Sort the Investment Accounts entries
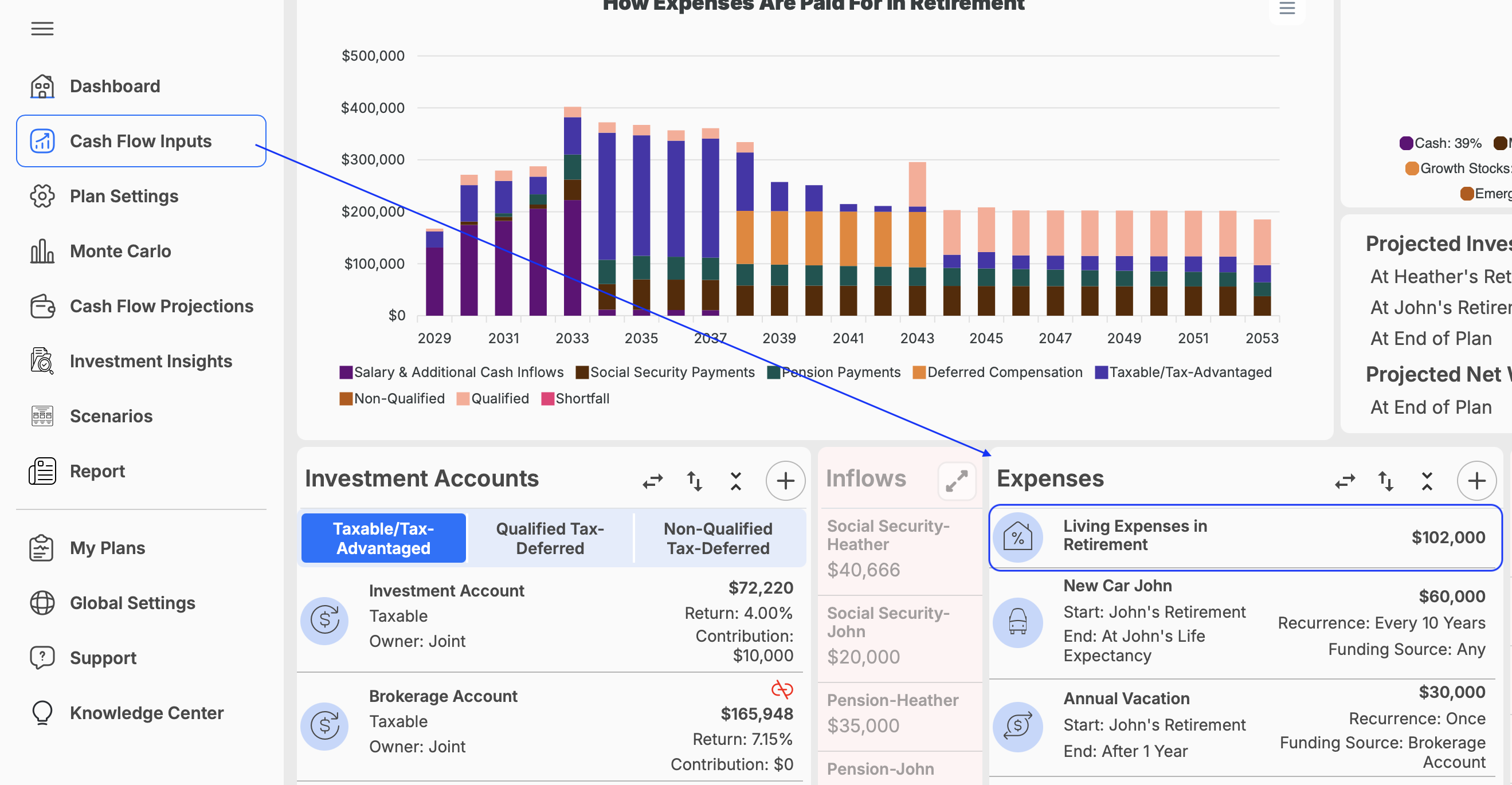This screenshot has width=1512, height=785. click(x=694, y=481)
